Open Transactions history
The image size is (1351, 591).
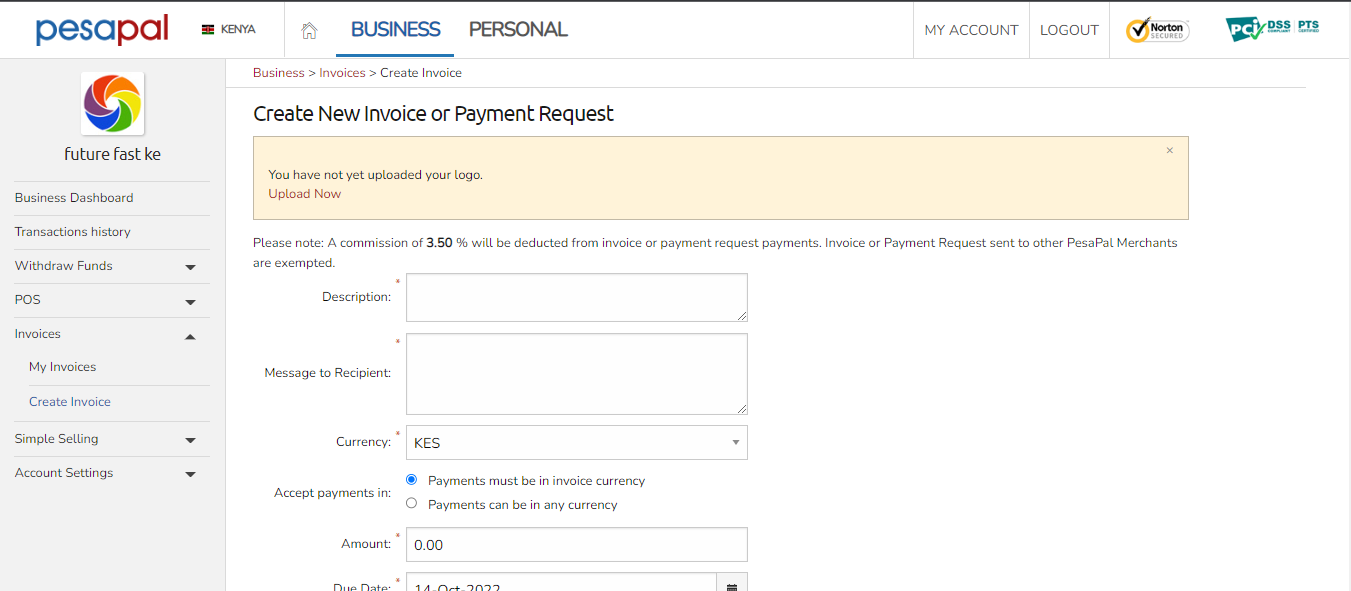(73, 232)
